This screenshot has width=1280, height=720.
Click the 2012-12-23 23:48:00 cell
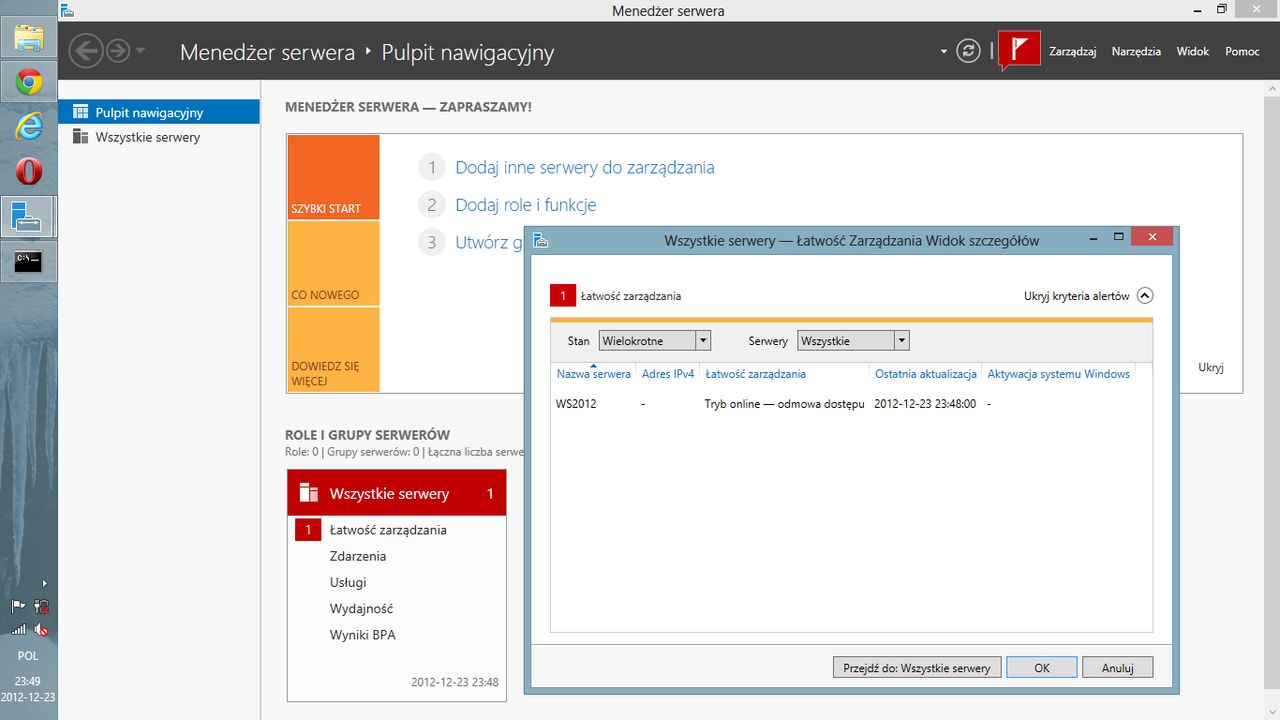click(925, 404)
